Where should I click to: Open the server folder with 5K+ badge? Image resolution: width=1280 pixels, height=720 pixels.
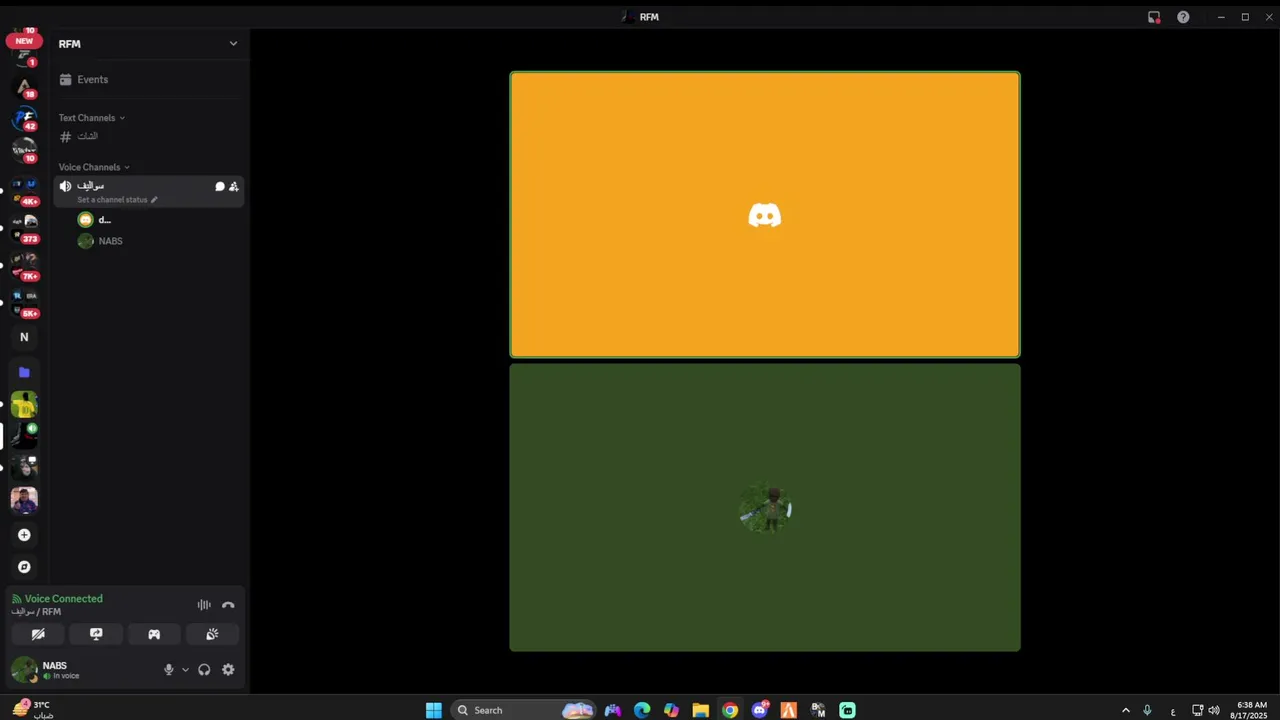click(24, 303)
